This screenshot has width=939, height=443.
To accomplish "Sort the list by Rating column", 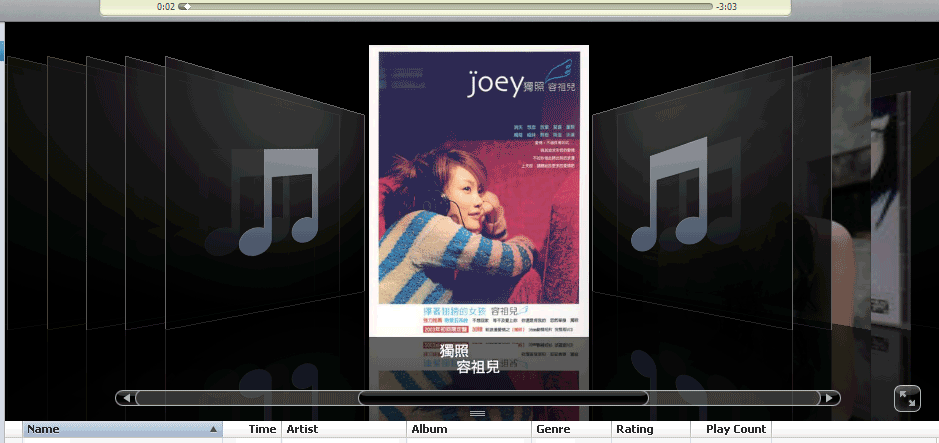I will (x=651, y=429).
